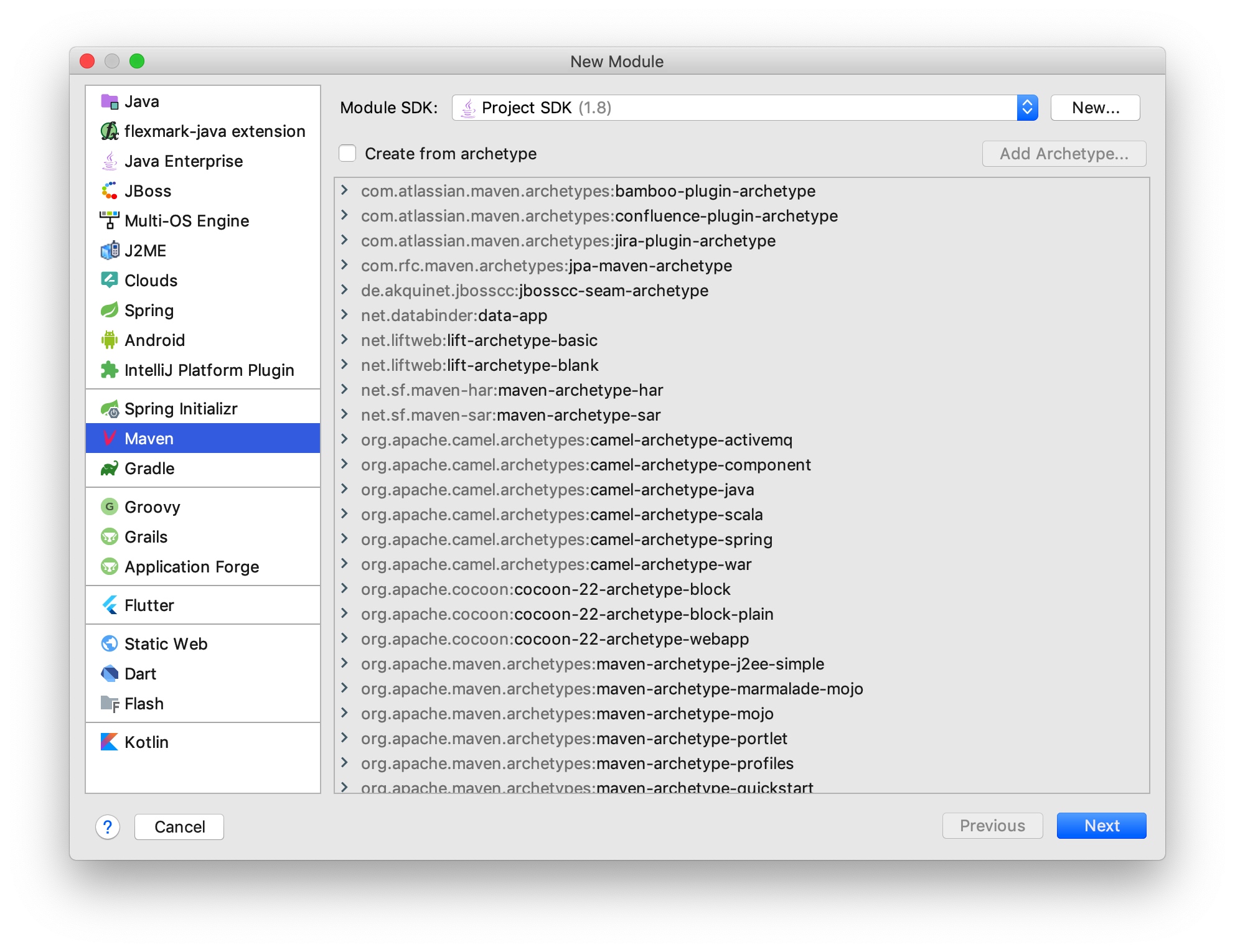Choose Static Web in module list
Viewport: 1235px width, 952px height.
click(x=166, y=644)
